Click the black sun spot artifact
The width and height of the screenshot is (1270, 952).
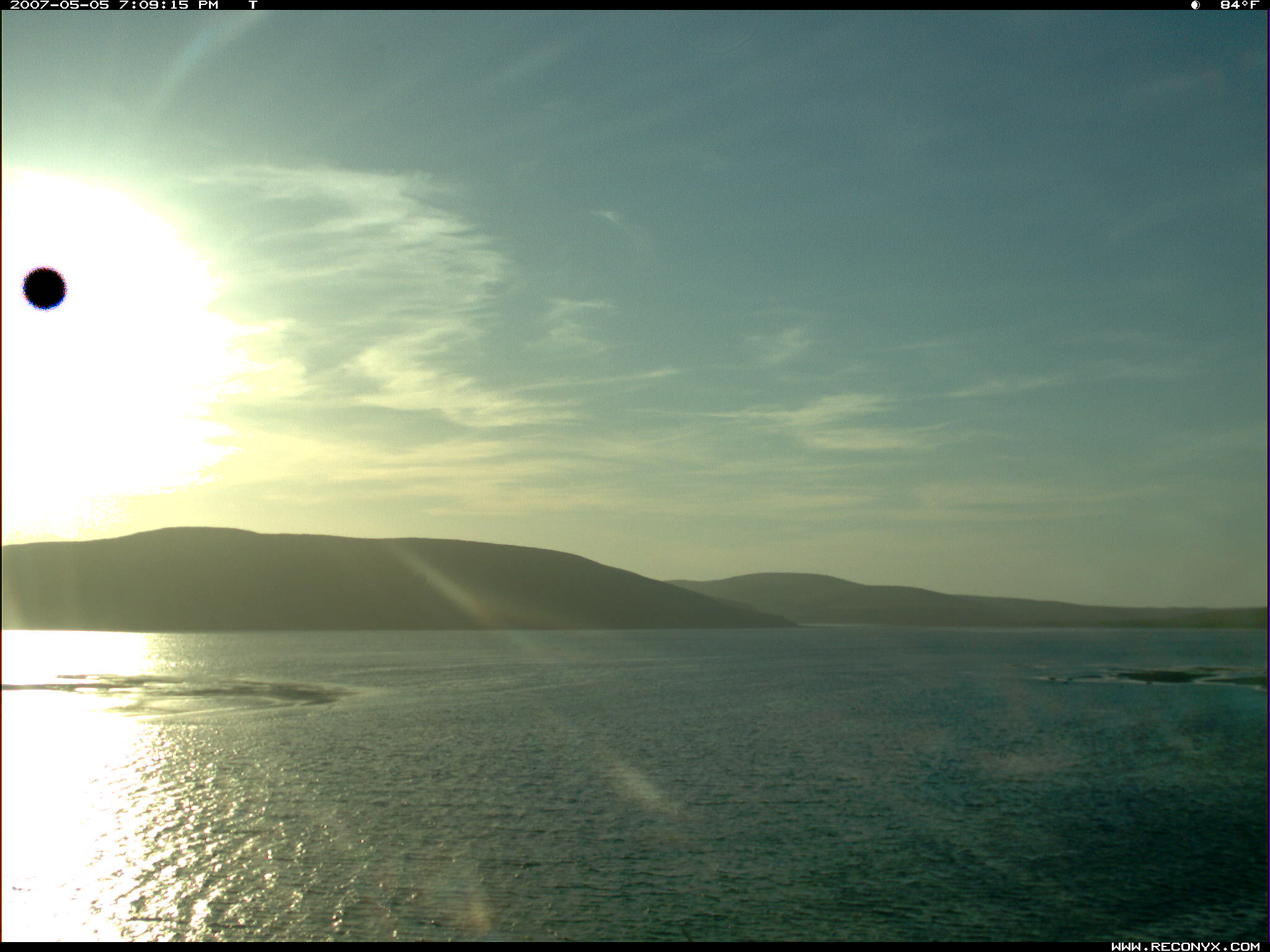click(45, 288)
